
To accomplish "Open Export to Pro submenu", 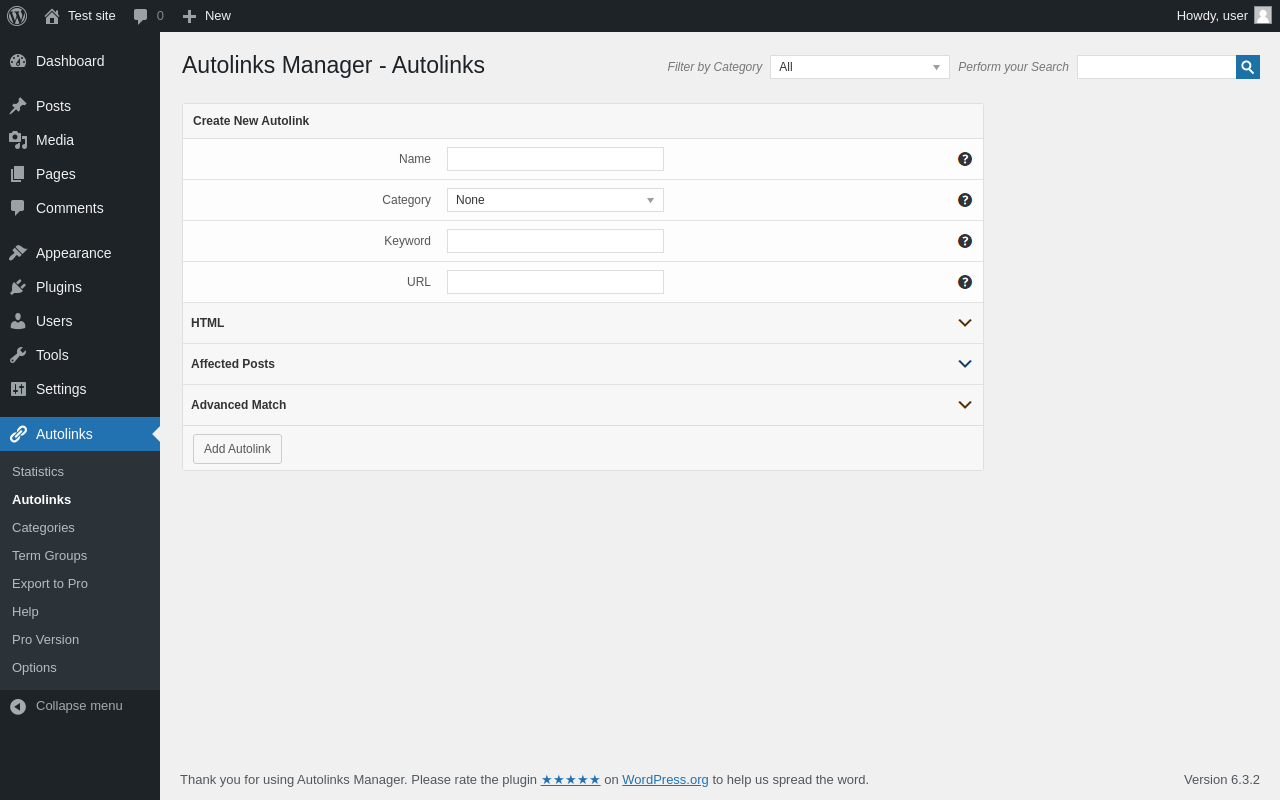I will click(x=80, y=584).
